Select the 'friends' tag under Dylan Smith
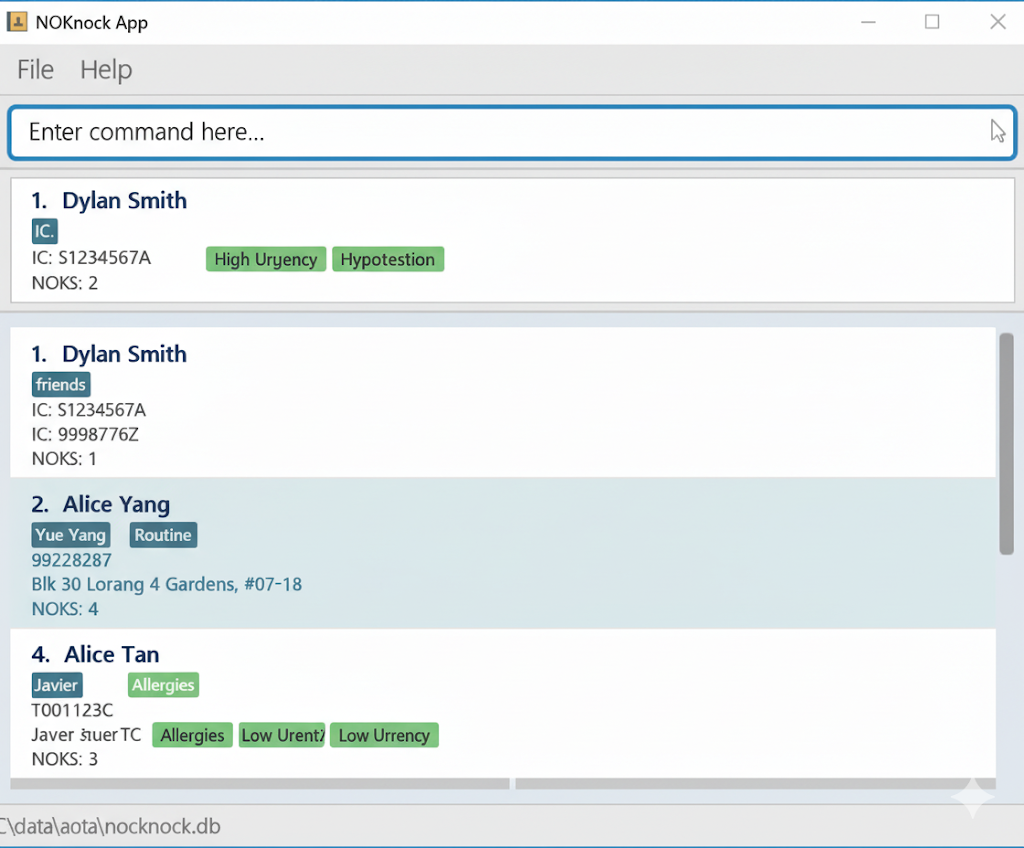 click(61, 385)
